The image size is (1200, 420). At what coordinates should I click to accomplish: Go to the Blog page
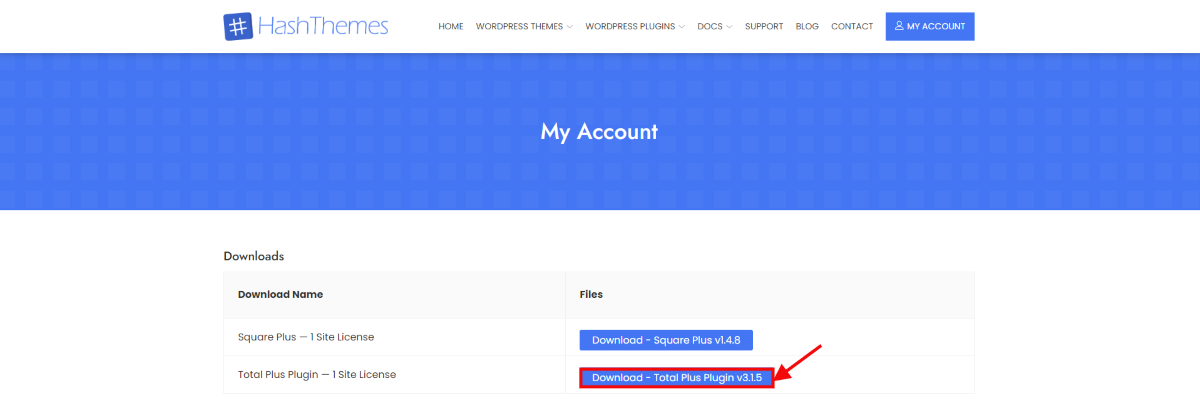tap(807, 27)
